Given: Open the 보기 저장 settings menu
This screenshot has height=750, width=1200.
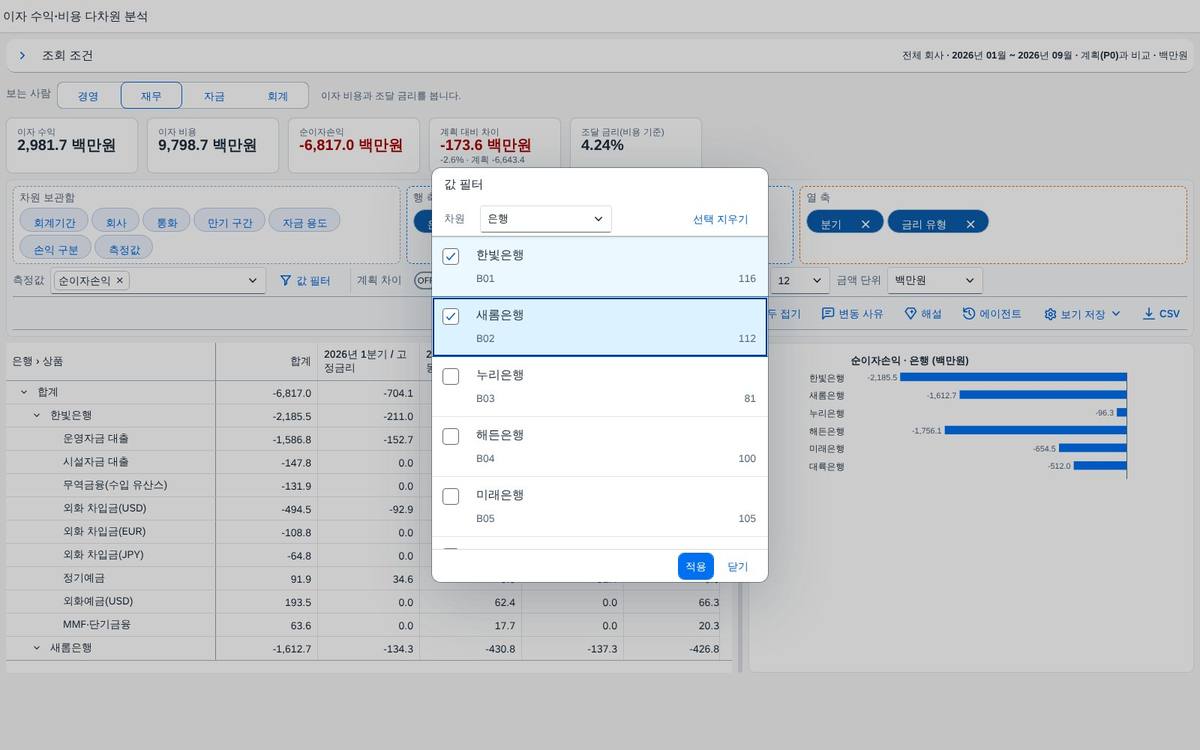Looking at the screenshot, I should pyautogui.click(x=1083, y=314).
